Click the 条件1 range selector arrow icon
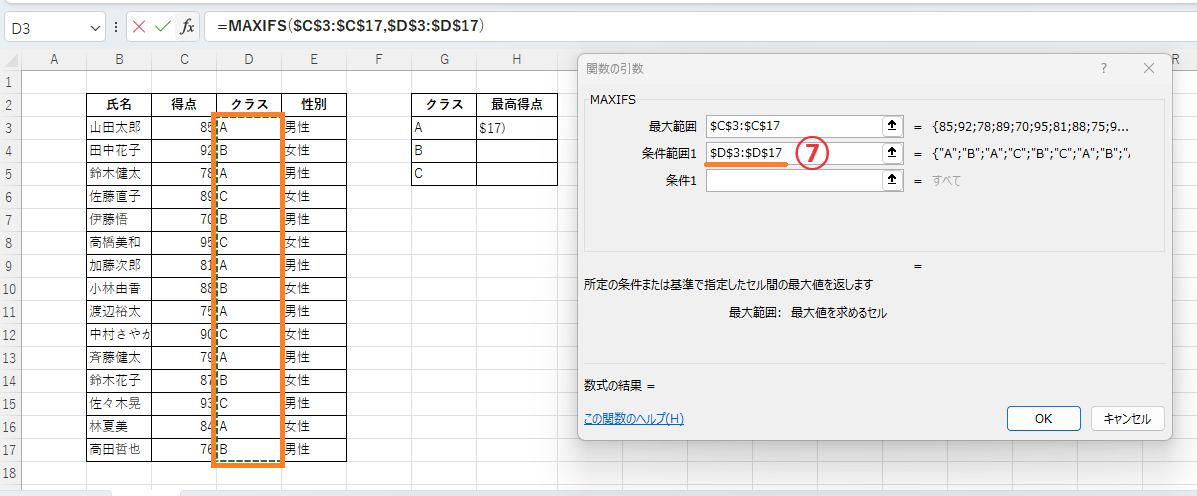Viewport: 1197px width, 496px height. point(890,180)
